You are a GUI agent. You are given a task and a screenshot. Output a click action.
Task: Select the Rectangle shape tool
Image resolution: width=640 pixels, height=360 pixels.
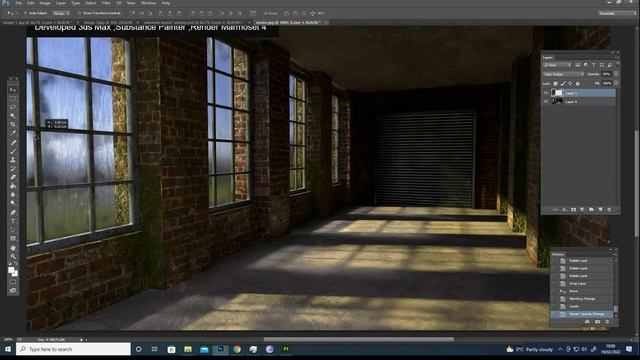(x=13, y=238)
